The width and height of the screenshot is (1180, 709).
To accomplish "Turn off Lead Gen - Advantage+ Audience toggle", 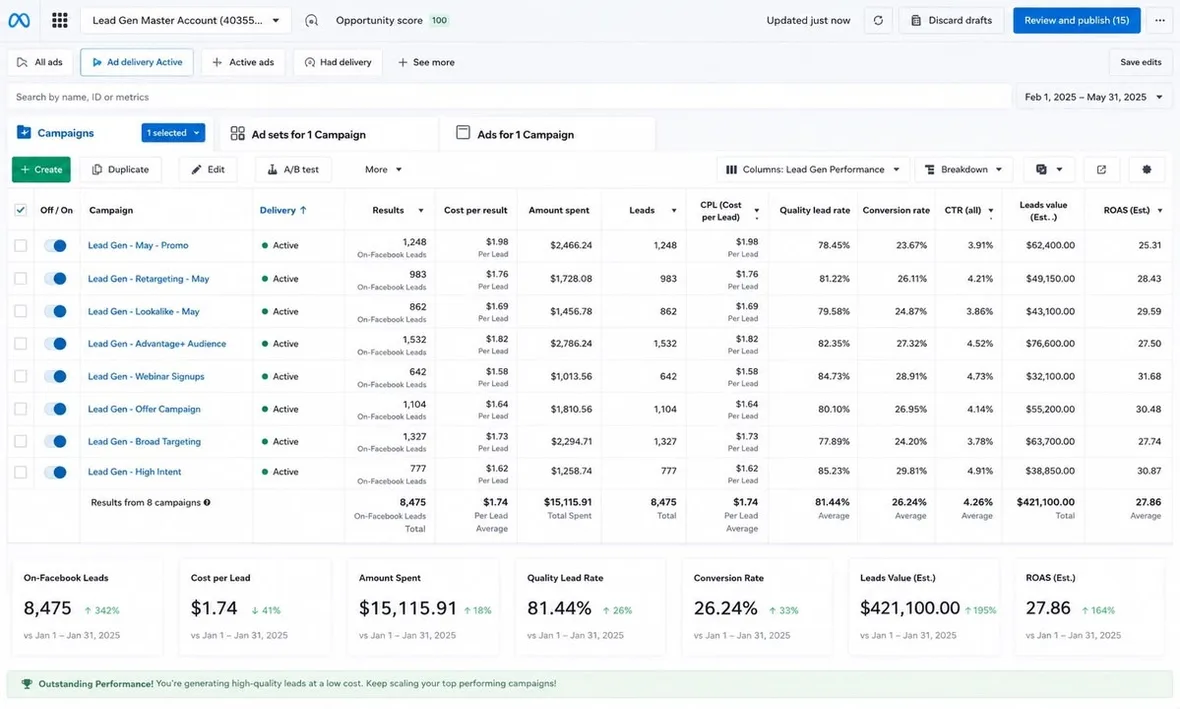I will coord(55,343).
